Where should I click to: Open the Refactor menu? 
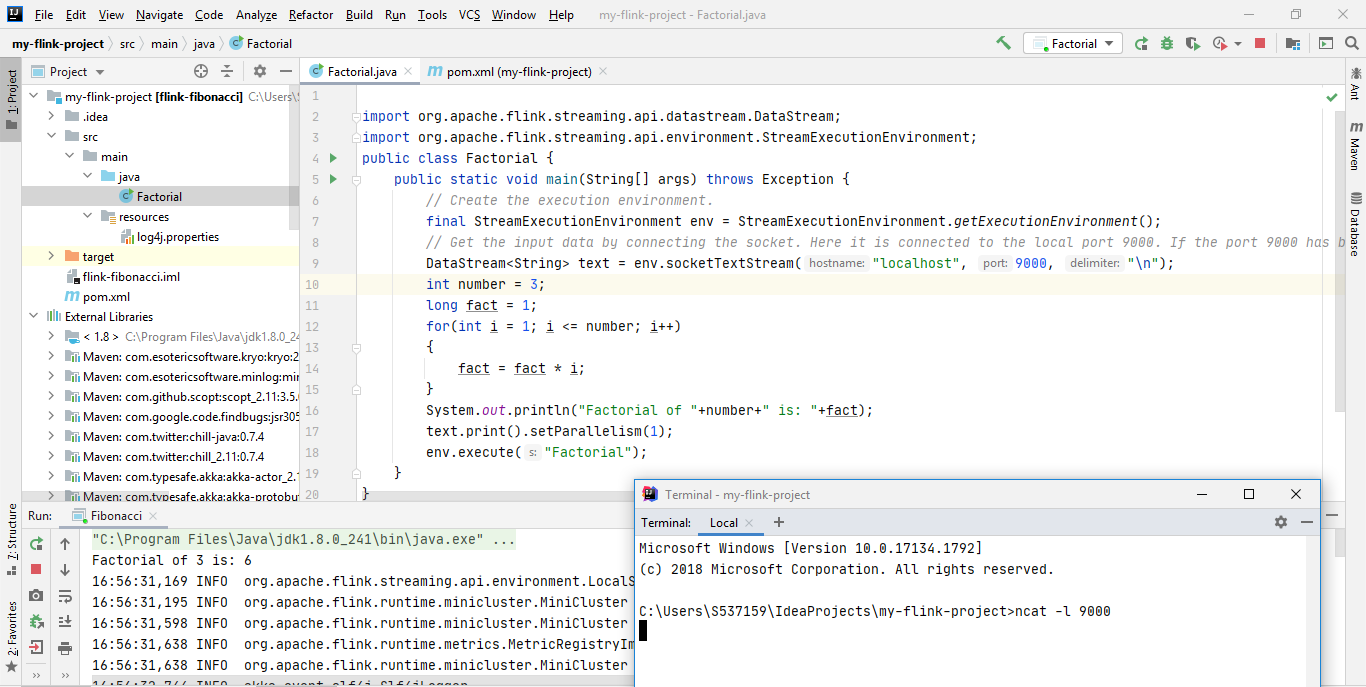coord(311,15)
